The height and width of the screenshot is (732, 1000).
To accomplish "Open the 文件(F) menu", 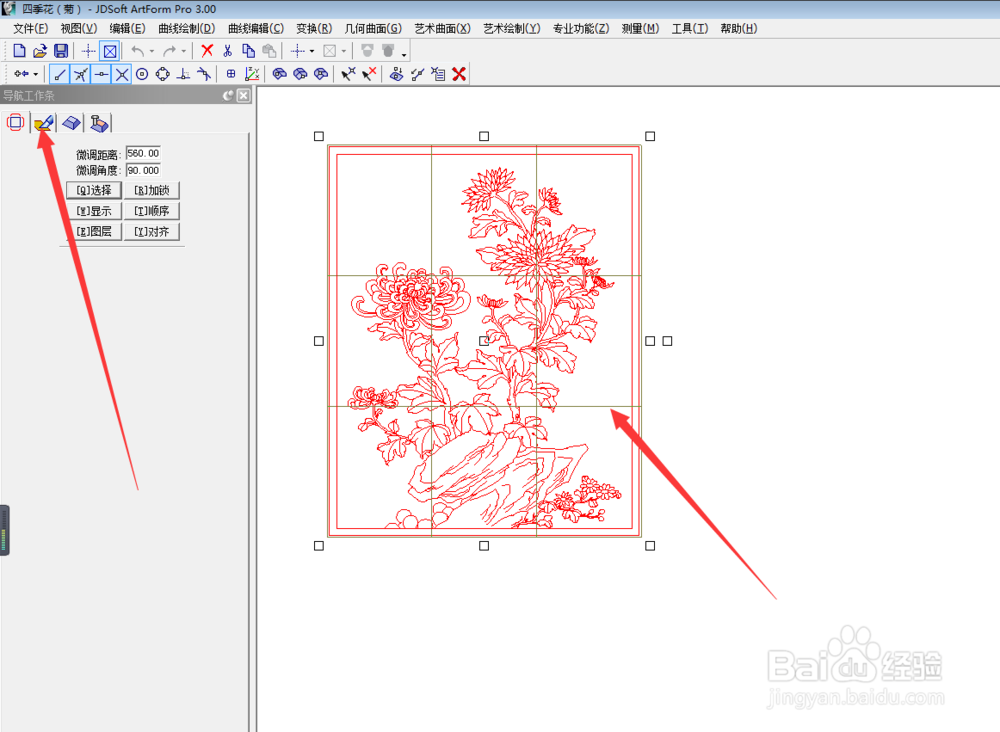I will point(31,29).
